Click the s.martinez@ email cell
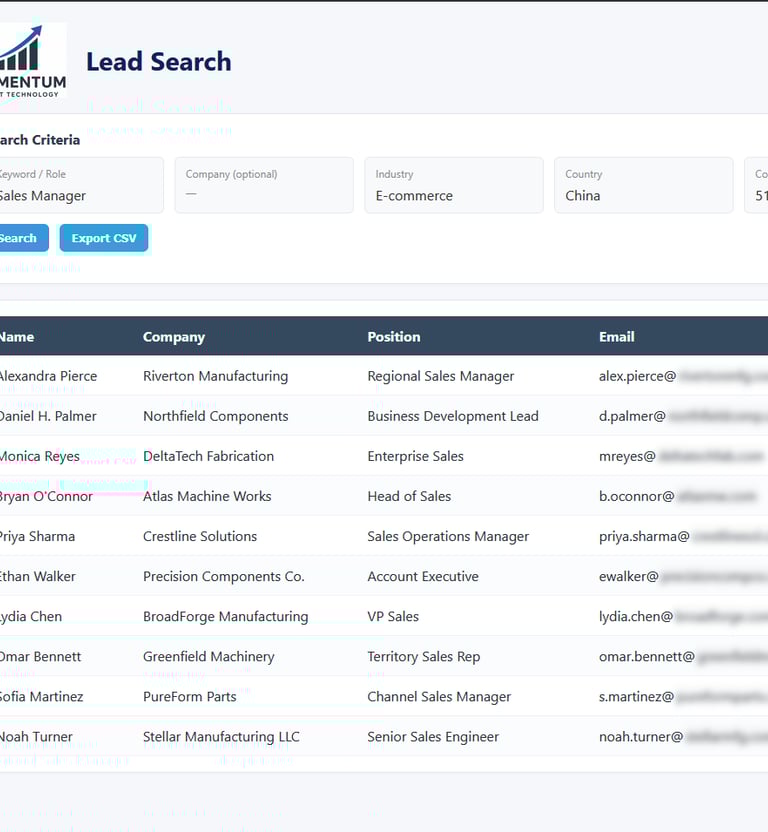 683,697
